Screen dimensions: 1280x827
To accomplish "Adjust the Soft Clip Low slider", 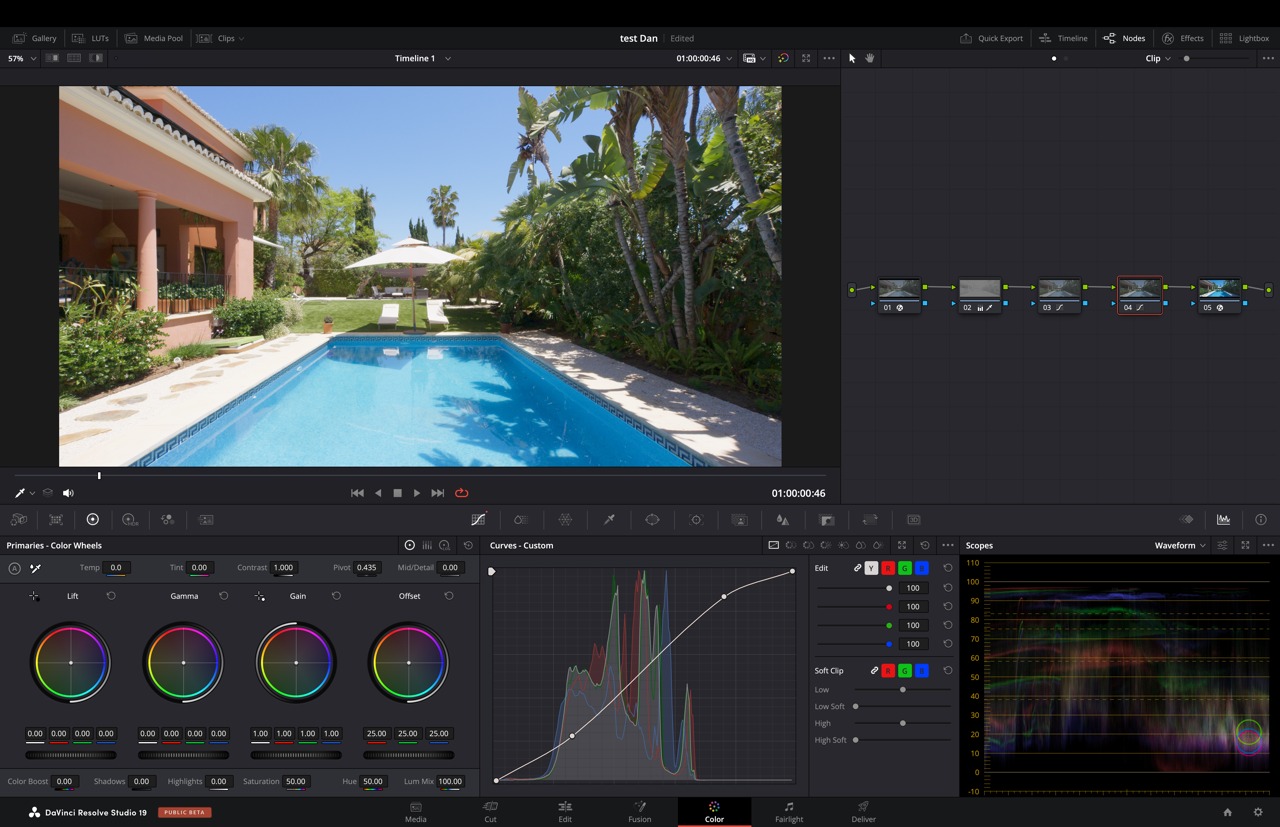I will [x=903, y=690].
